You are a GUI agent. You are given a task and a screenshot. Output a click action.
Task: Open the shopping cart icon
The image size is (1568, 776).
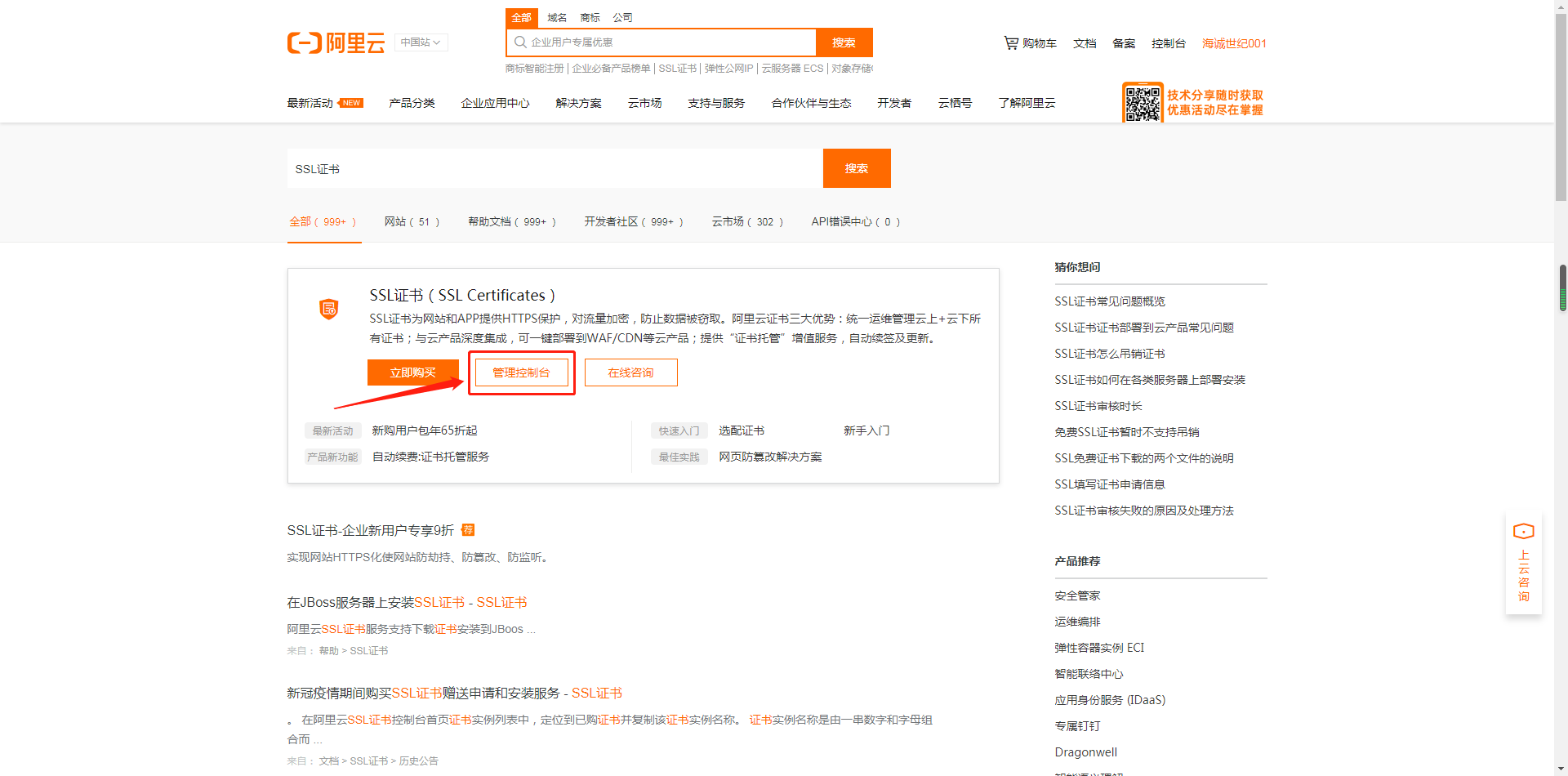coord(1011,42)
